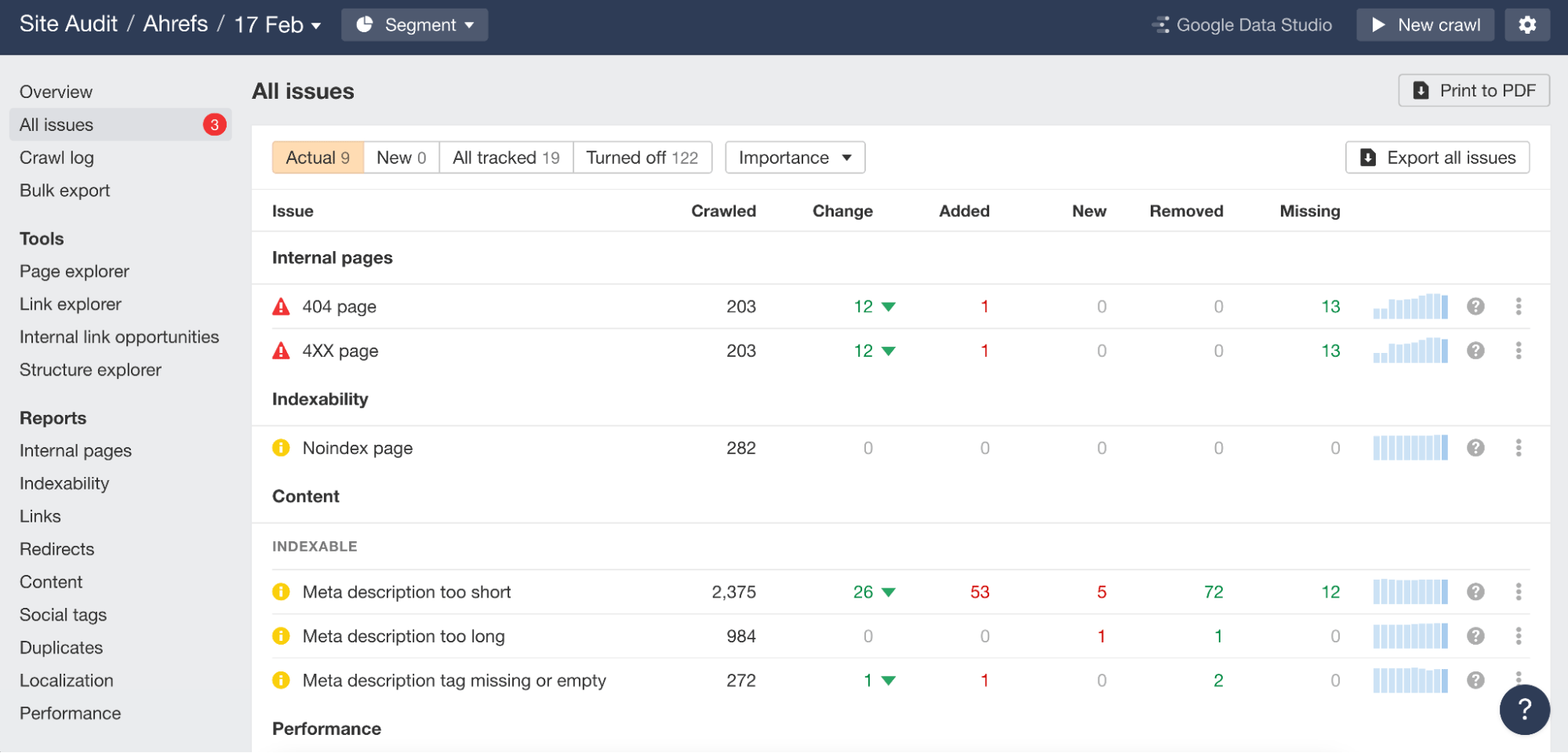This screenshot has height=753, width=1568.
Task: Click the info icon next to Noindex page
Action: (280, 448)
